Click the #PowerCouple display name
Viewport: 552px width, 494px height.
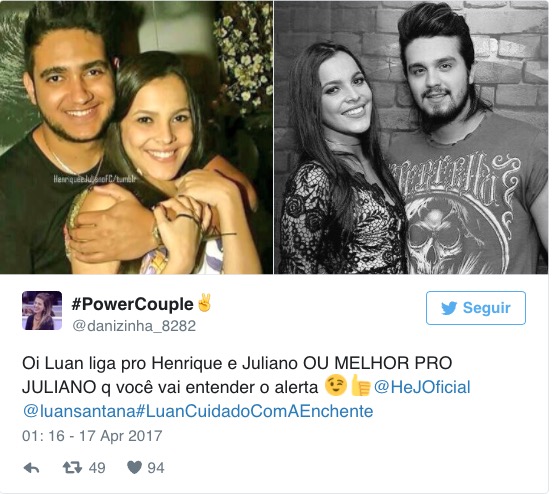tap(133, 304)
